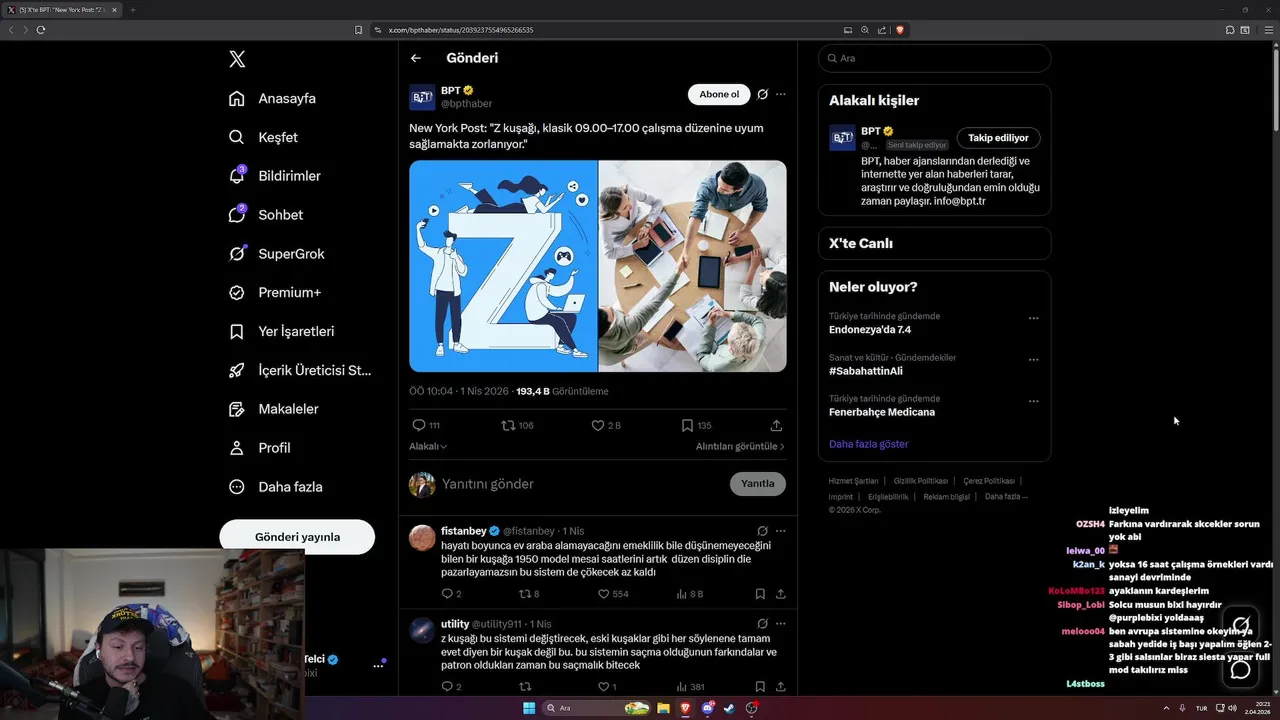Open Yer İşaretleri bookmarks
1280x720 pixels.
[x=281, y=331]
